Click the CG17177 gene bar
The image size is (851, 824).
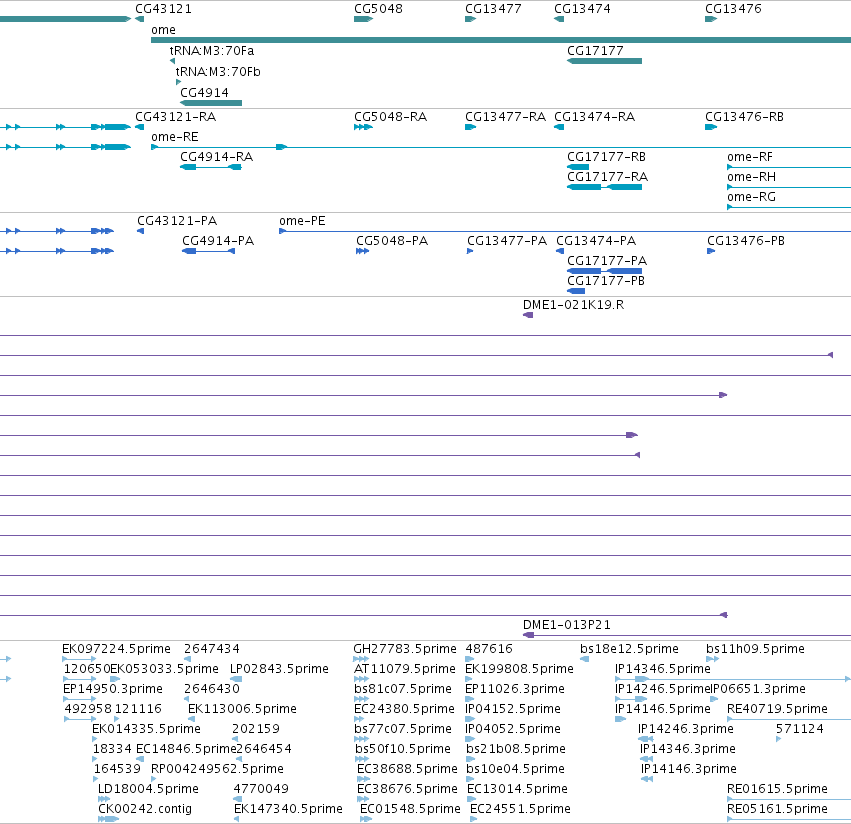click(605, 61)
